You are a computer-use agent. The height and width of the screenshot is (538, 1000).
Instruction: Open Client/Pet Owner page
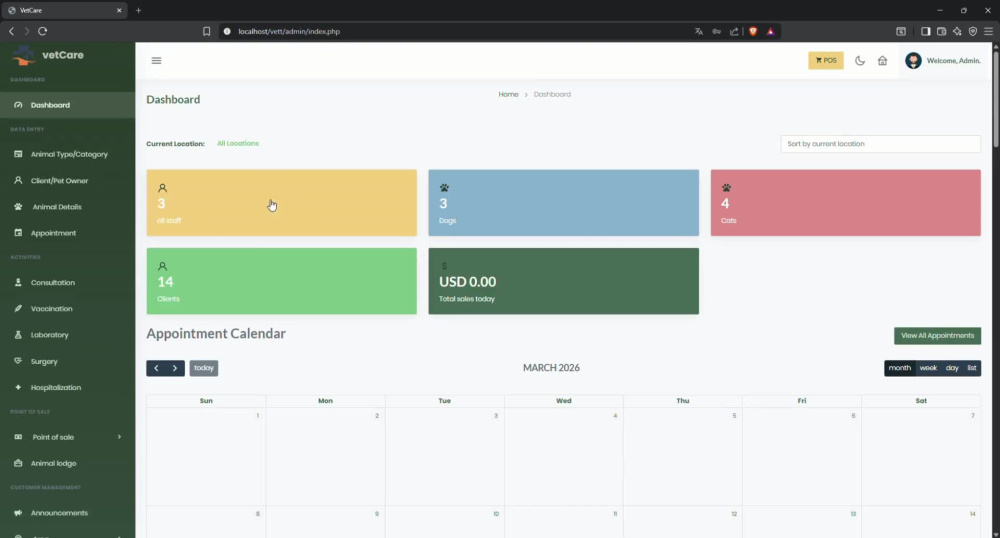pos(59,180)
